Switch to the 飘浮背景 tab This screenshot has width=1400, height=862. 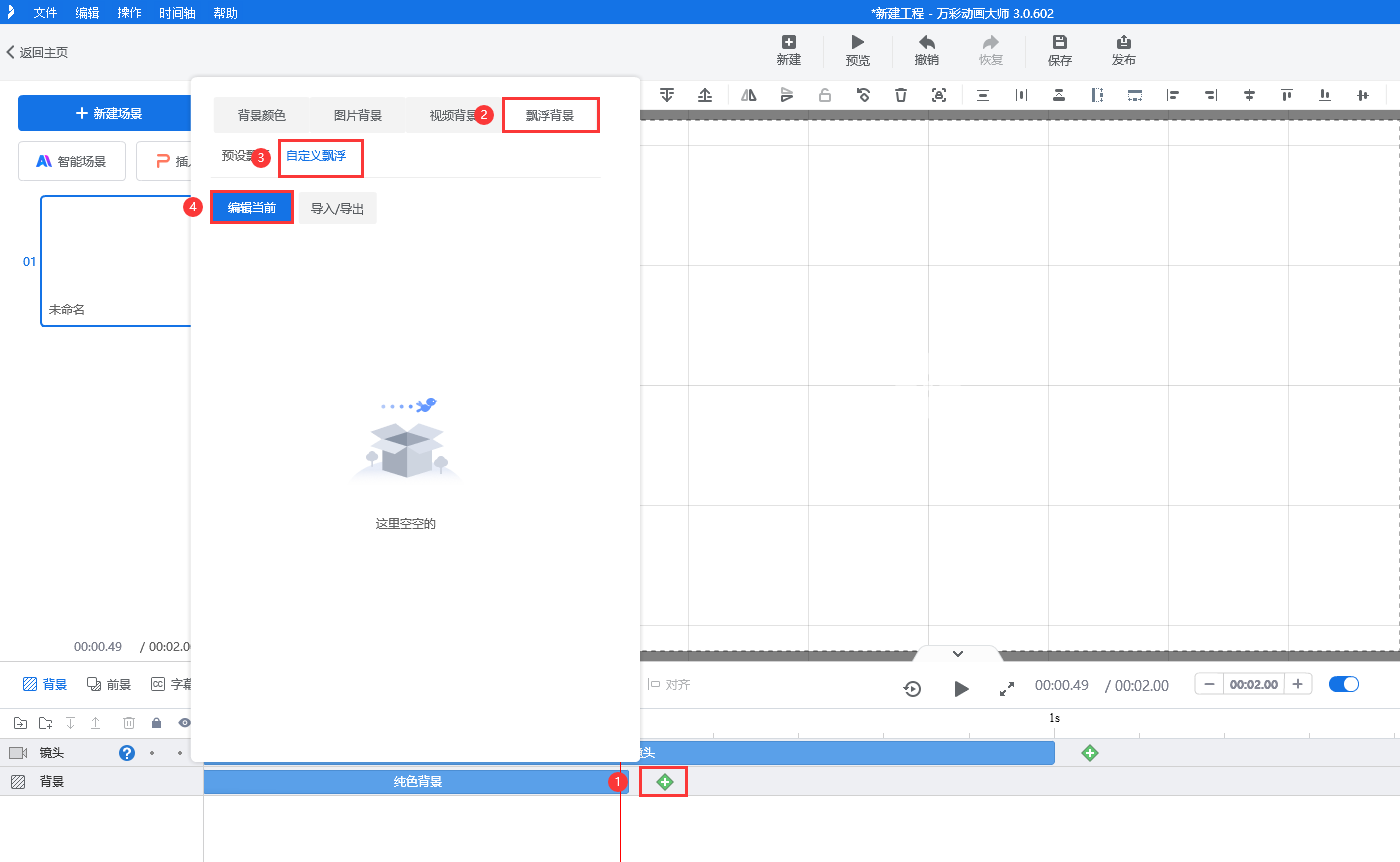click(550, 115)
